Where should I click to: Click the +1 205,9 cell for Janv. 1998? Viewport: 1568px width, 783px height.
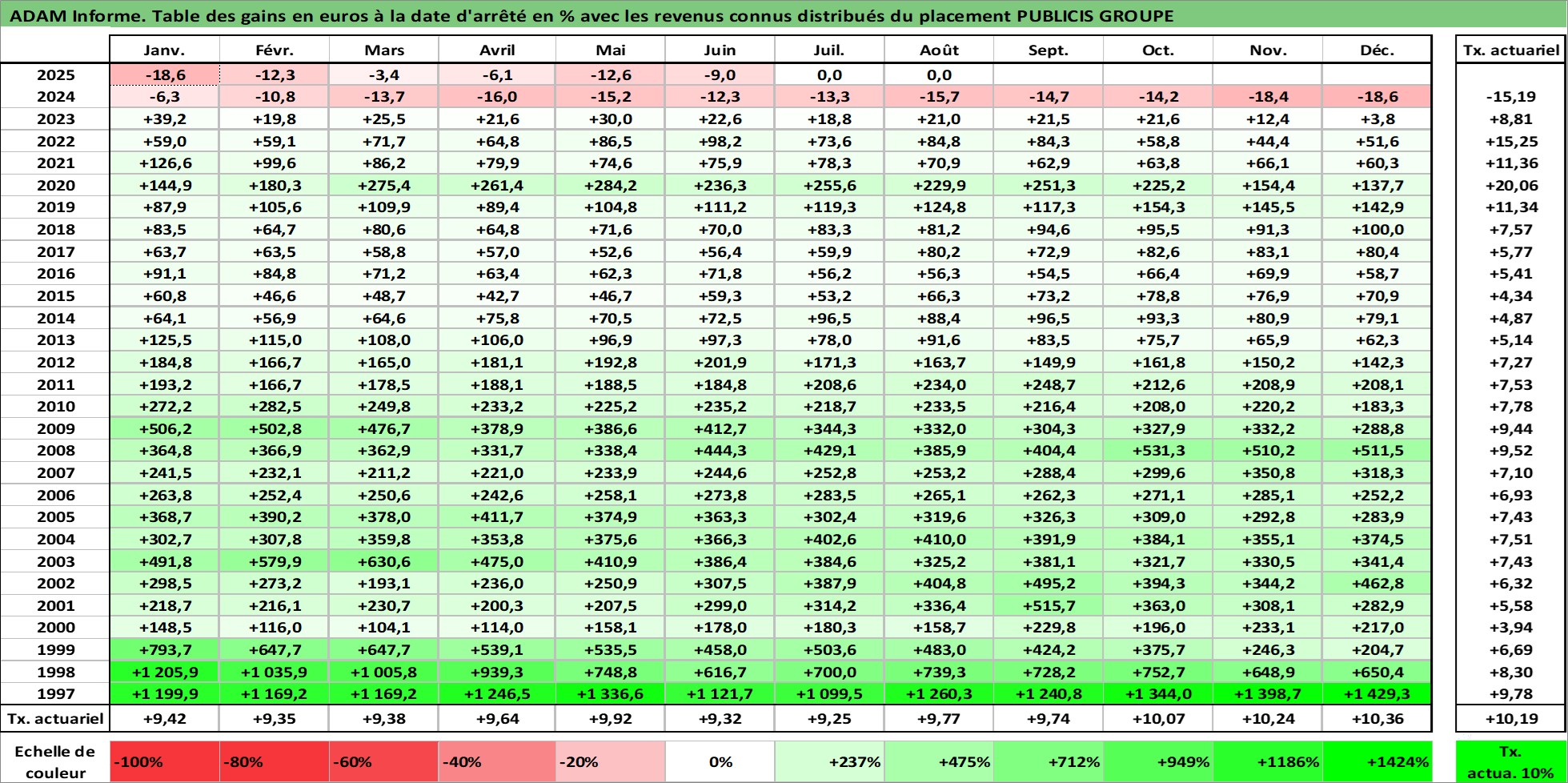(164, 673)
